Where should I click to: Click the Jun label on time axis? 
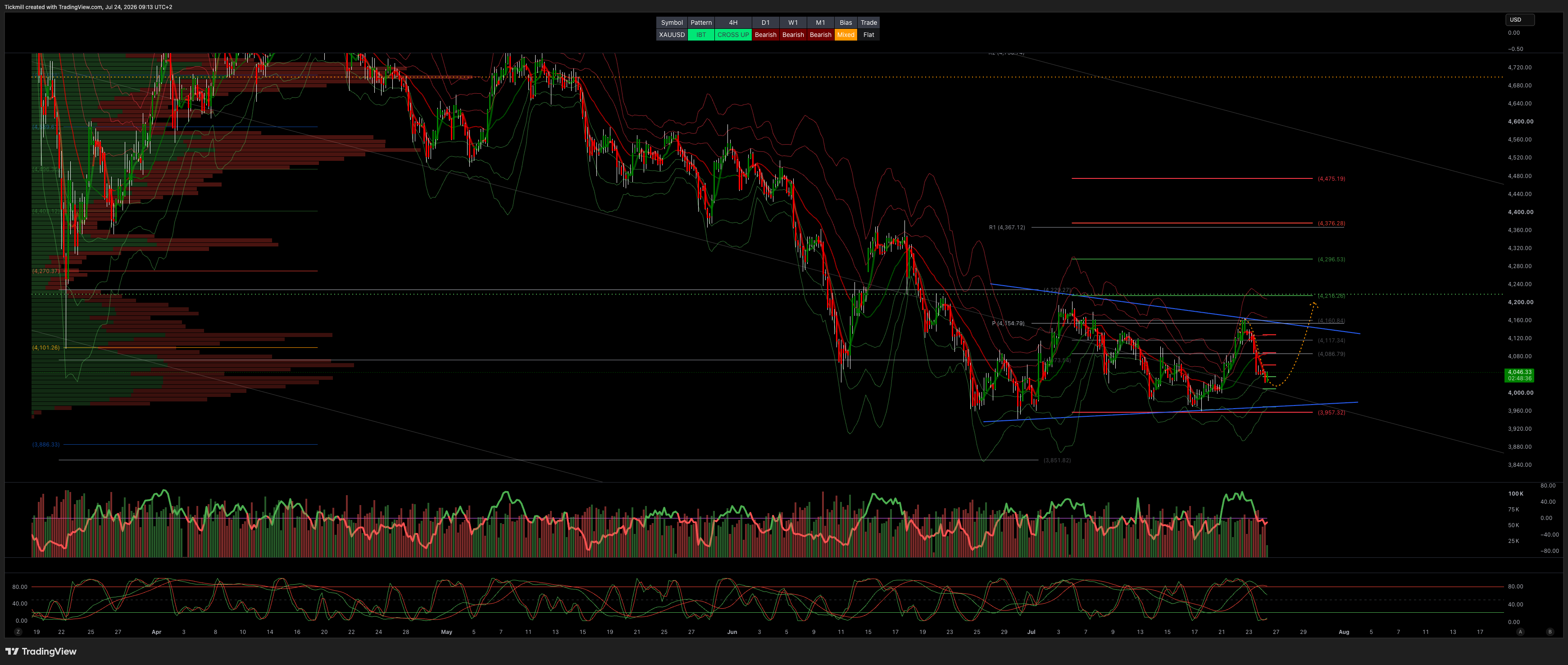tap(732, 632)
